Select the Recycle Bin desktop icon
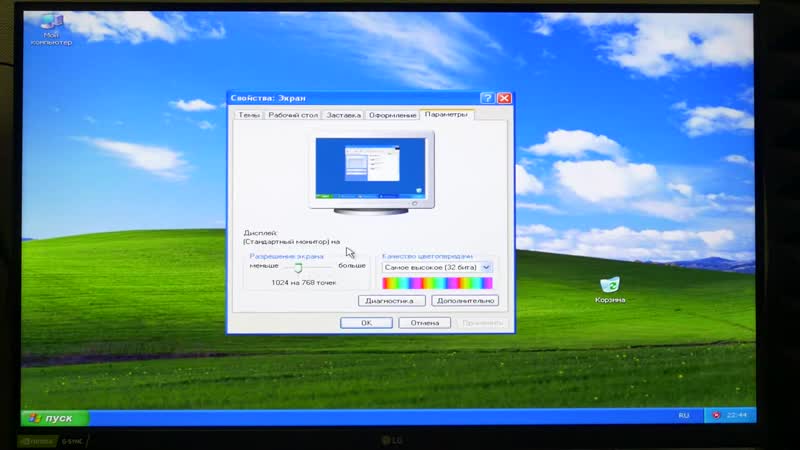800x450 pixels. click(x=610, y=290)
